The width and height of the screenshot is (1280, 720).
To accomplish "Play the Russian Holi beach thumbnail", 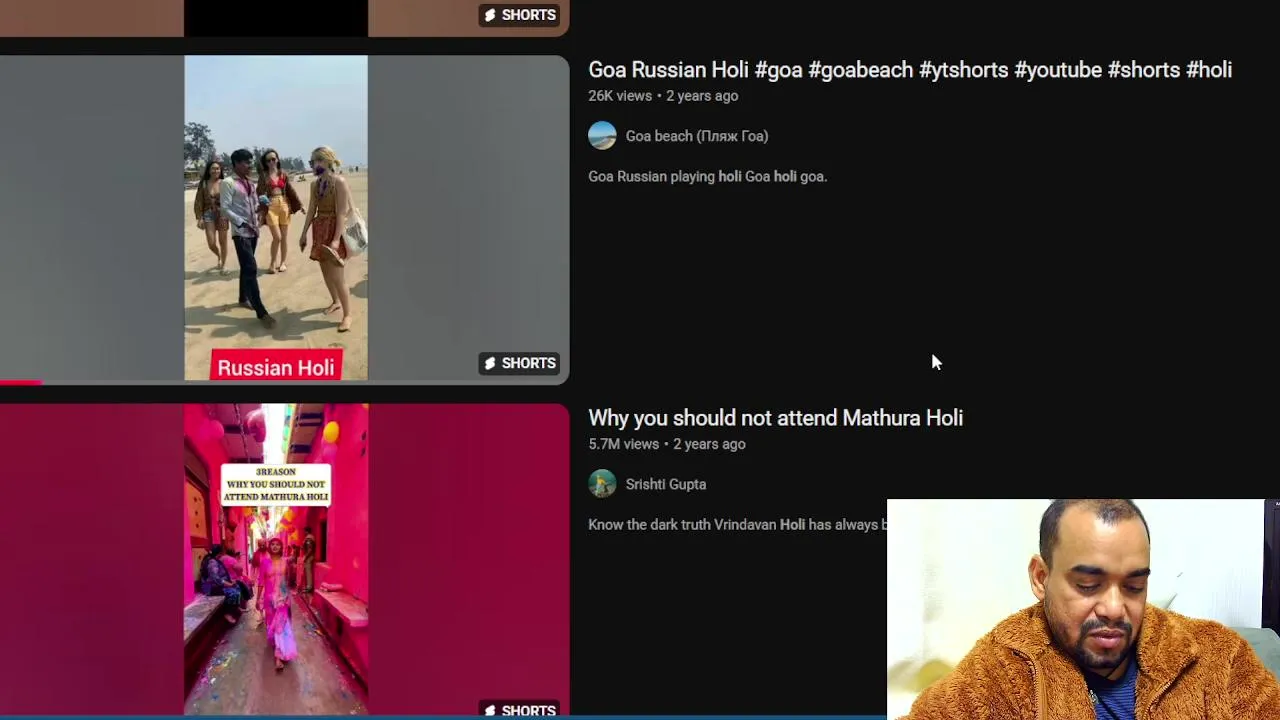I will point(284,219).
